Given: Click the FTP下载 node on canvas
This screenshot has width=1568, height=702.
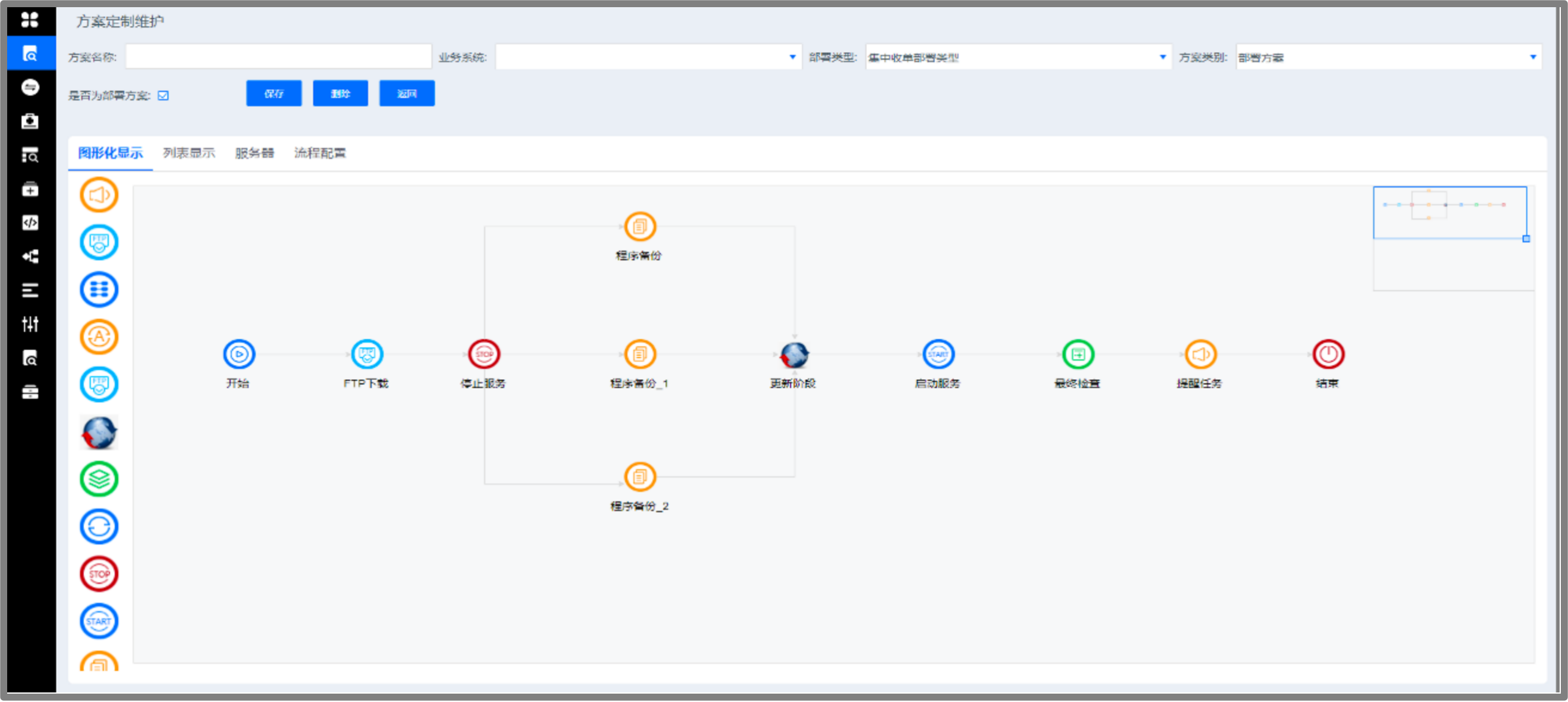Looking at the screenshot, I should pos(367,354).
